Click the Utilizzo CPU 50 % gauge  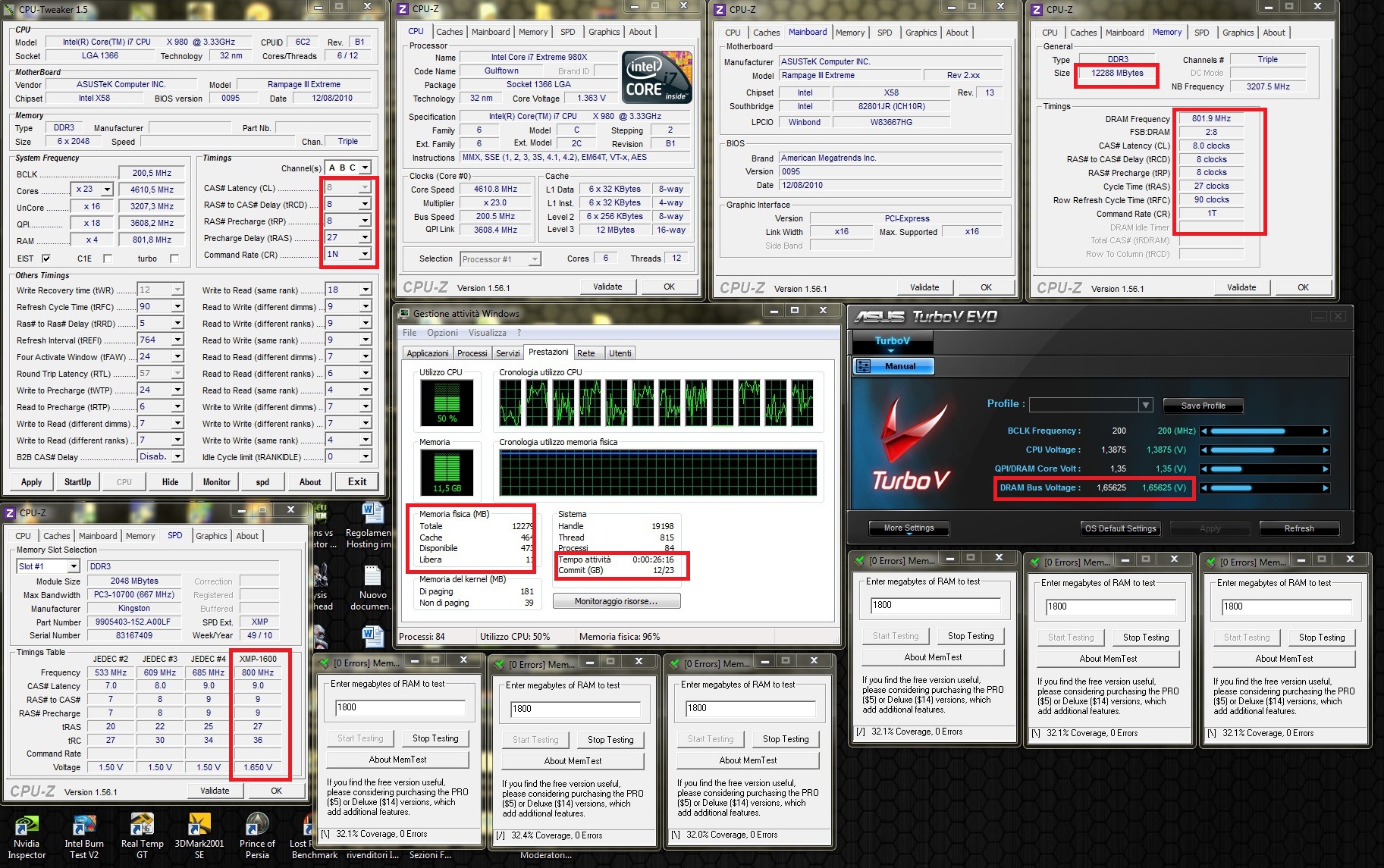coord(447,402)
